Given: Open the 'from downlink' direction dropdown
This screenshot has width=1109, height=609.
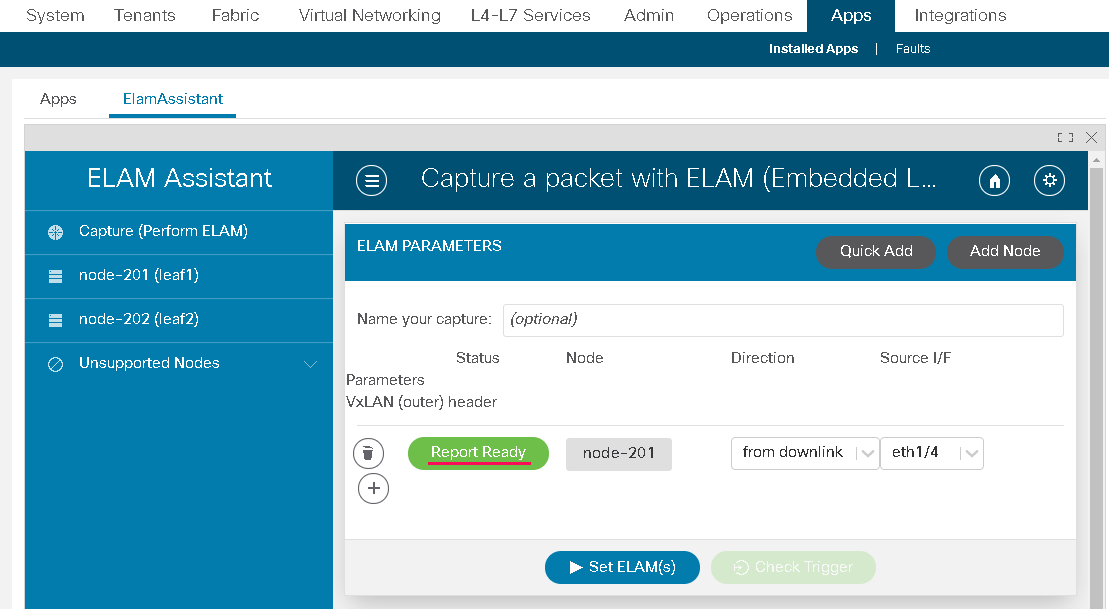Looking at the screenshot, I should 805,453.
